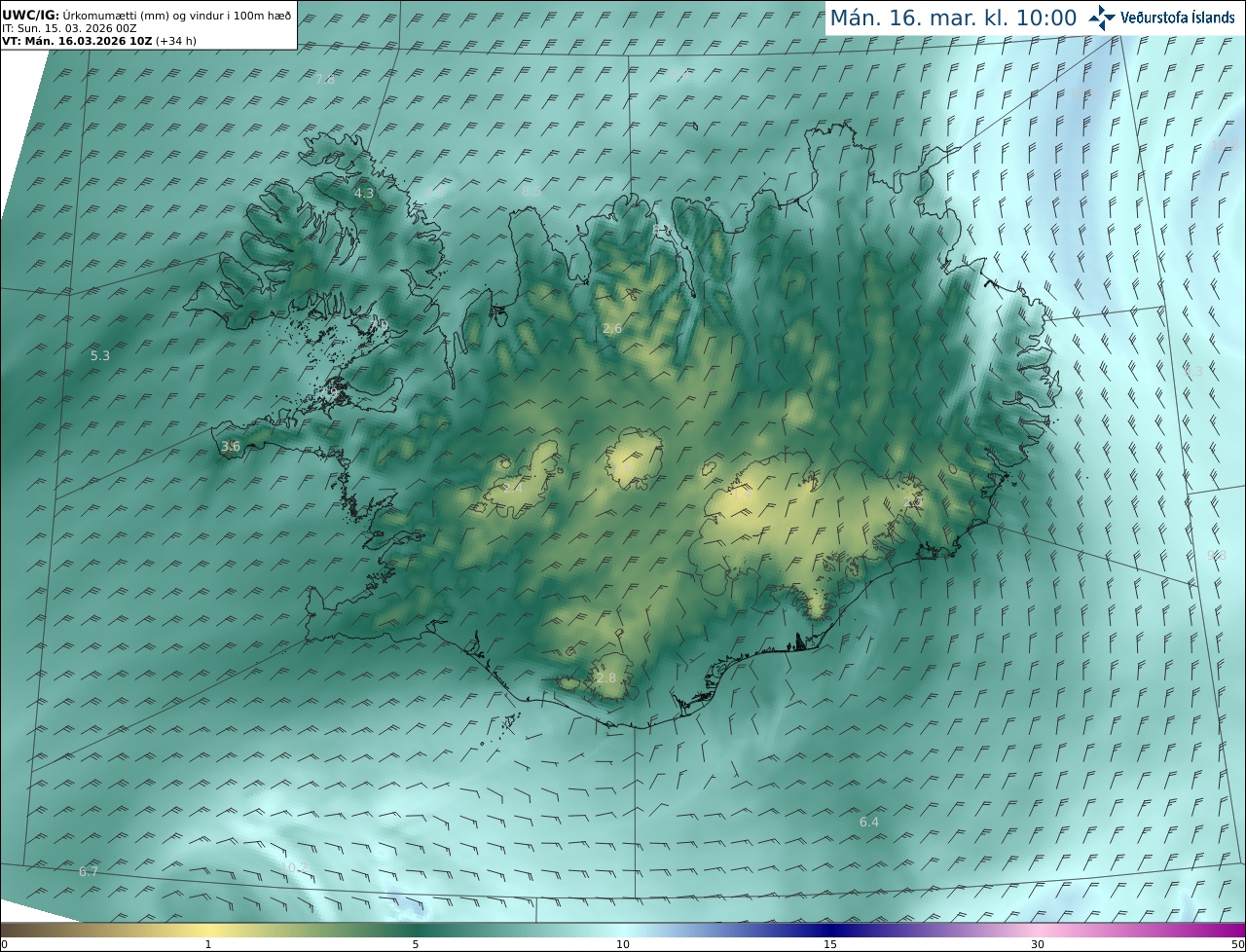The image size is (1246, 952).
Task: Click the 3.6 value on Snæfellsnes
Action: [231, 447]
